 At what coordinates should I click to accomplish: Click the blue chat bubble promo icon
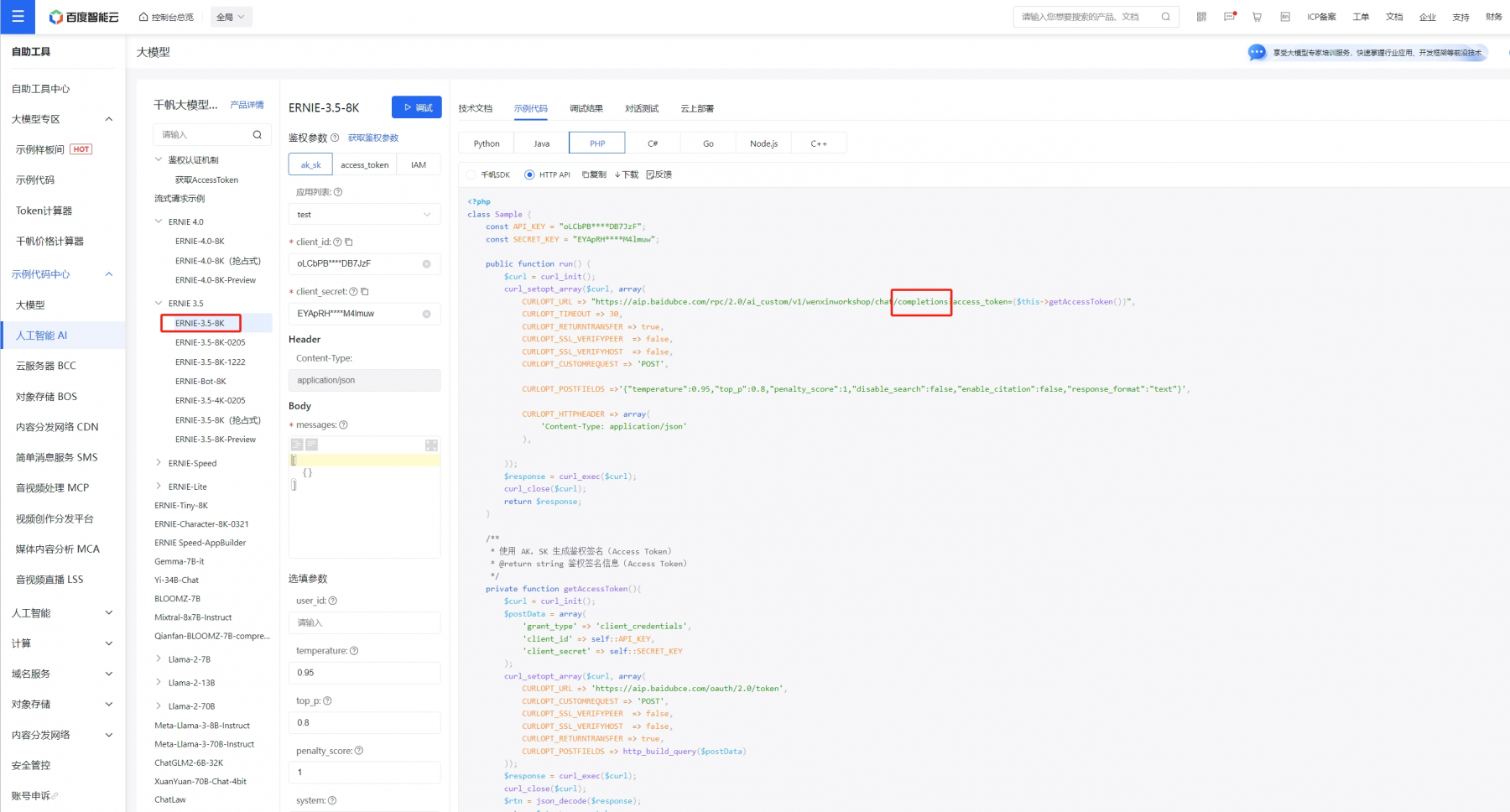1257,52
